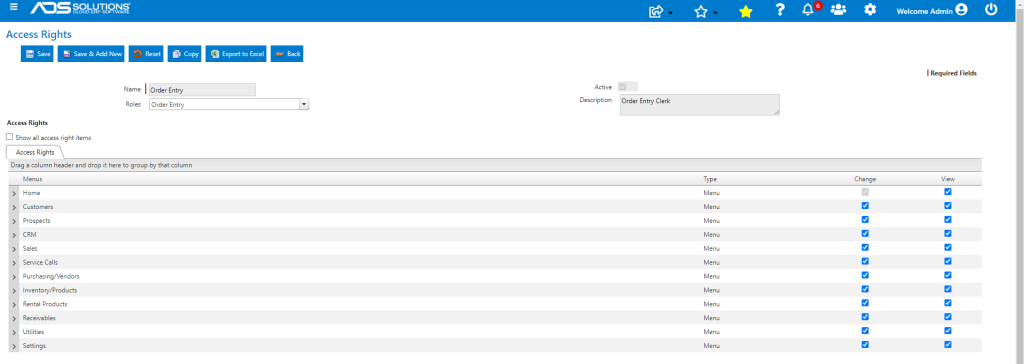1024x364 pixels.
Task: Toggle Change checkbox for Customers
Action: tap(865, 205)
